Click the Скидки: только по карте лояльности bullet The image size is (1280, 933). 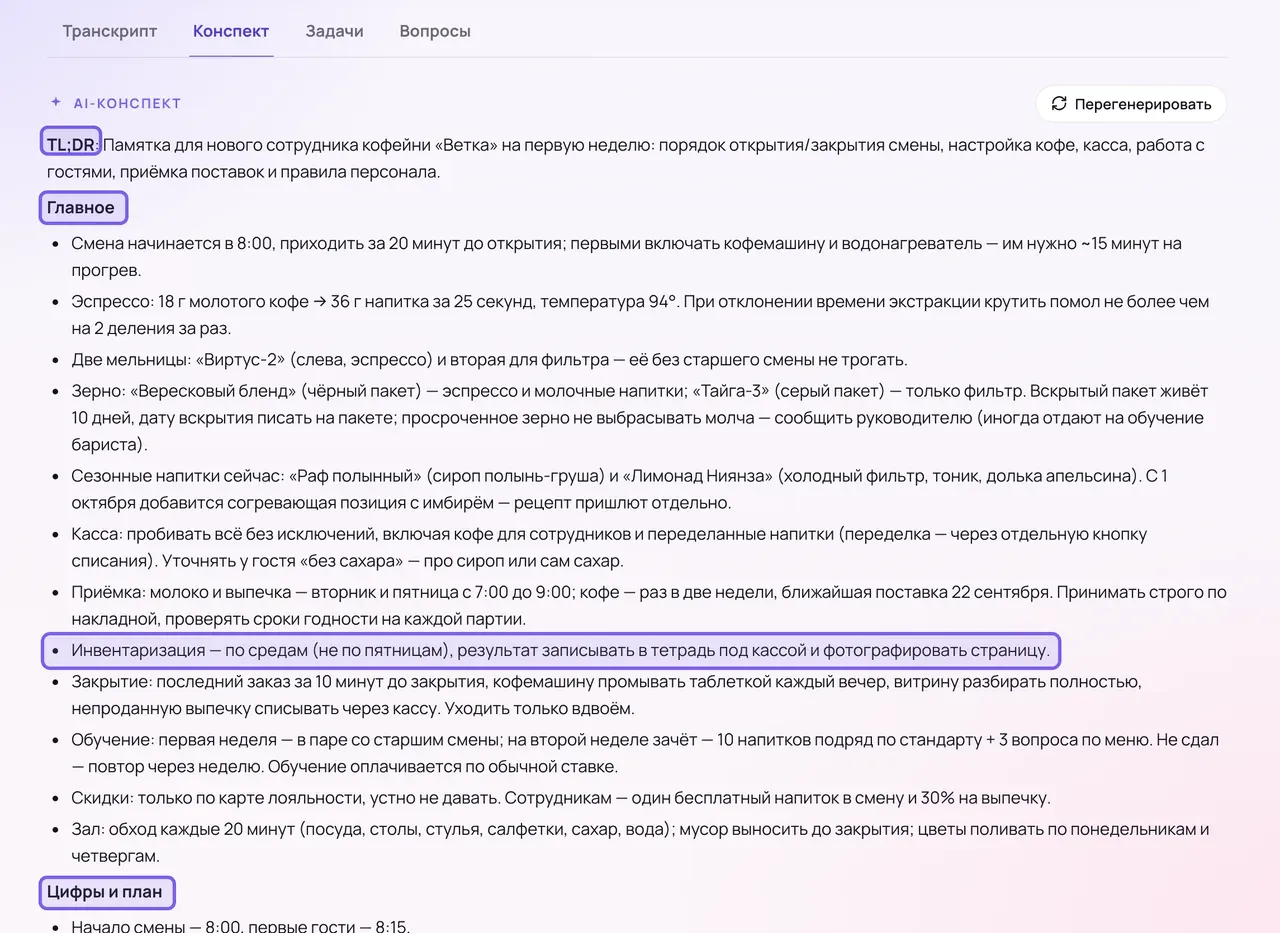point(561,798)
